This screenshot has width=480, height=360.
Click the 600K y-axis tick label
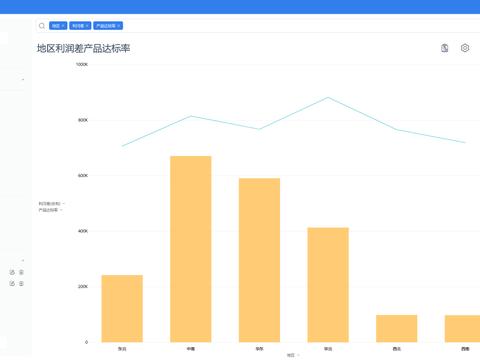click(x=83, y=175)
